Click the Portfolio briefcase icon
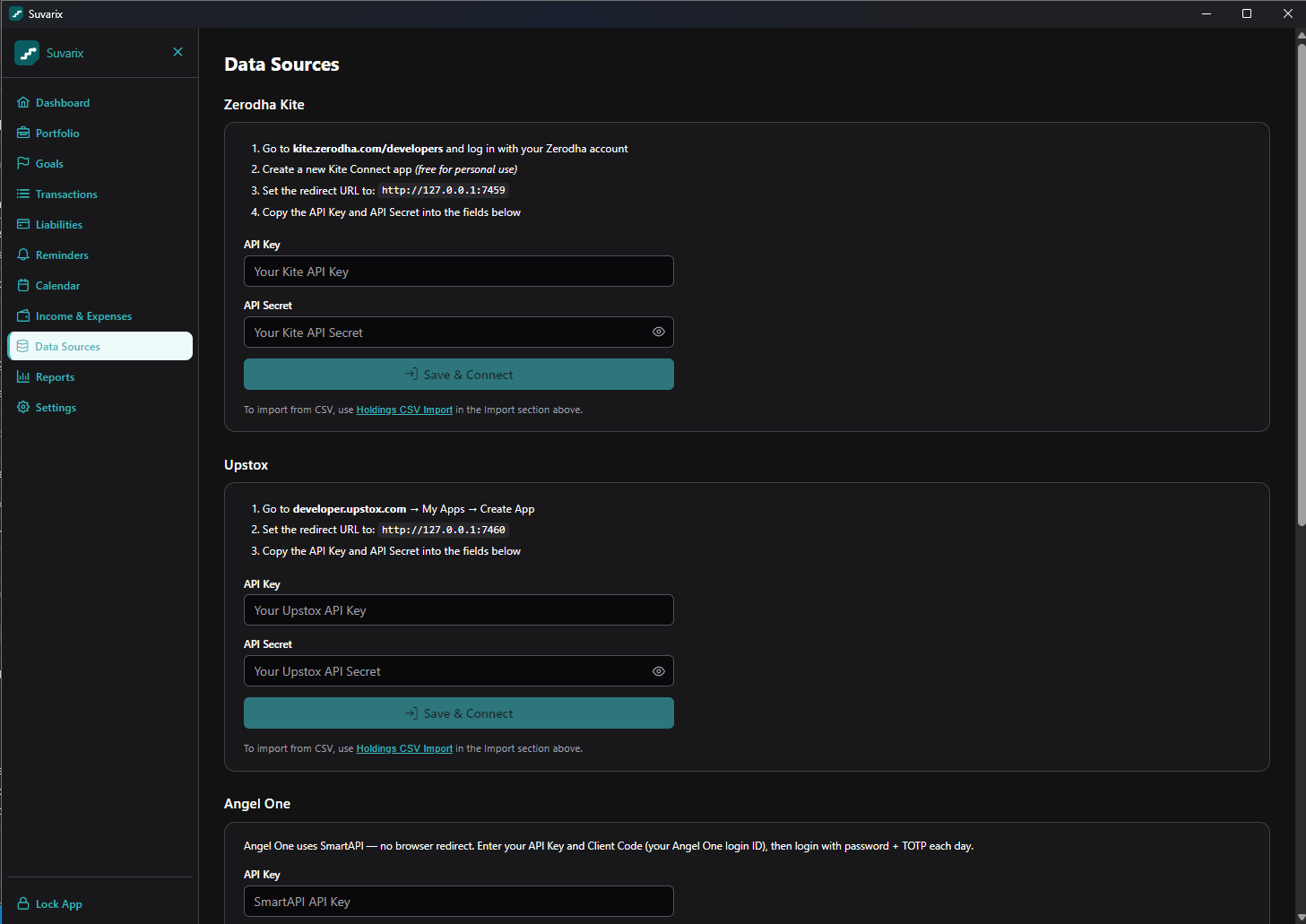 click(23, 133)
